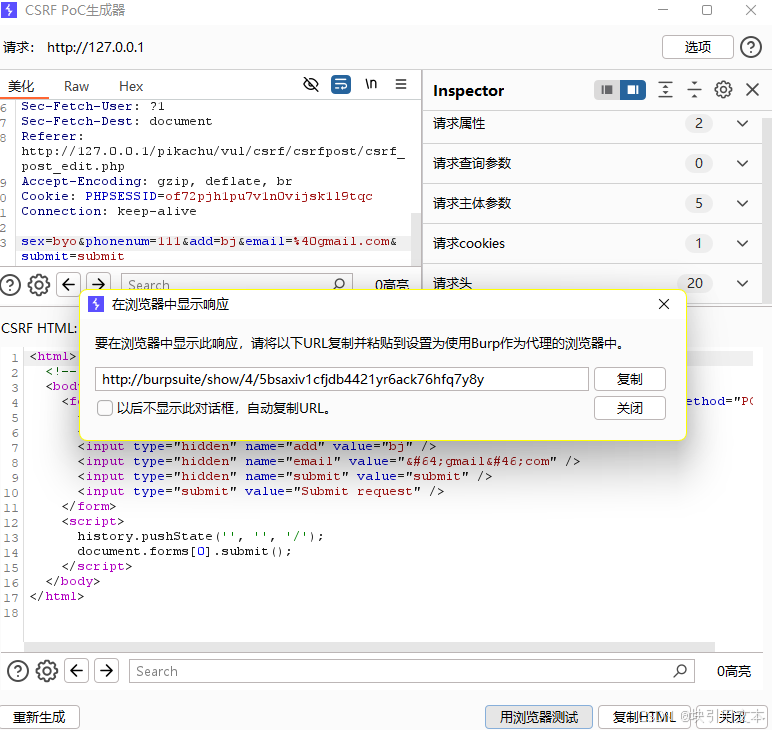Switch Inspector to left column layout
The image size is (772, 730).
[x=607, y=90]
